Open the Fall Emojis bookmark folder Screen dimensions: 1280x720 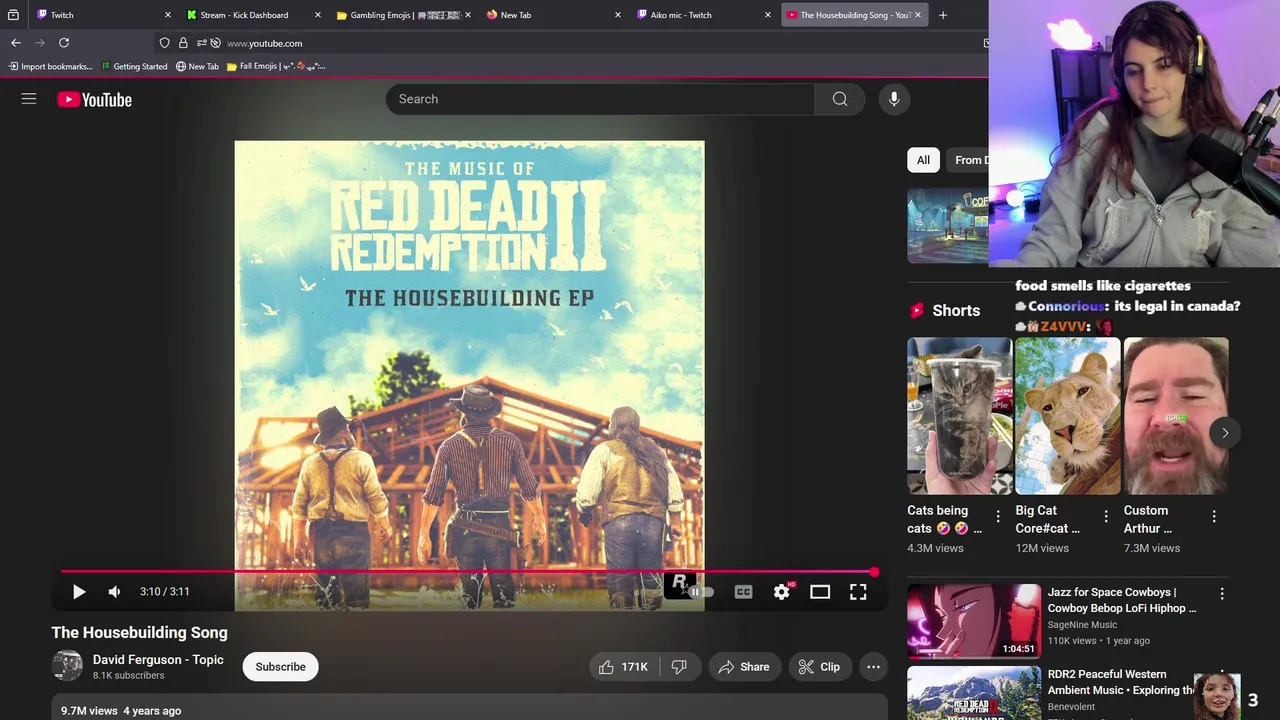276,66
